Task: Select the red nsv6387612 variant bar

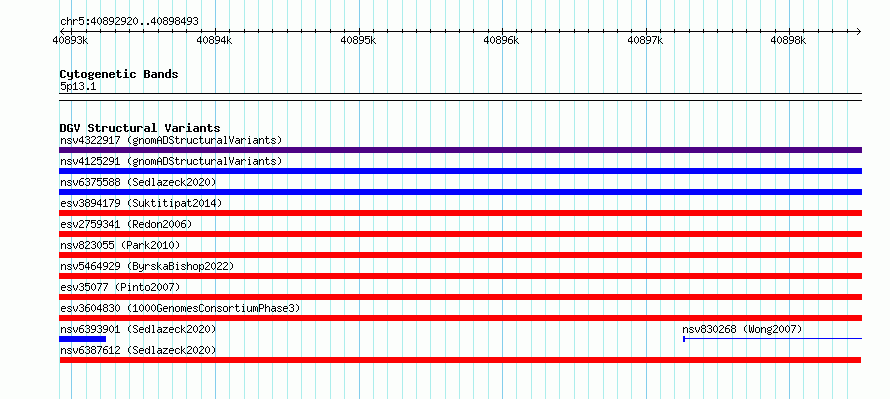Action: click(x=460, y=360)
